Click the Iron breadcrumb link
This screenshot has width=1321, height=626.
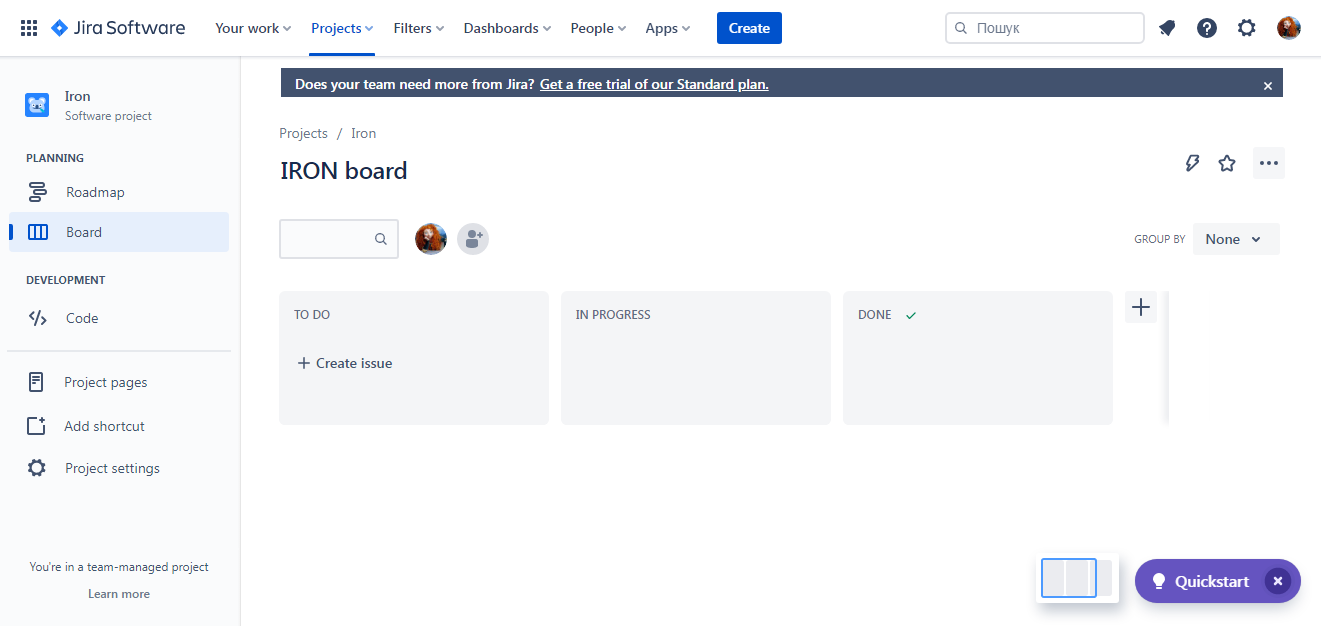click(364, 133)
